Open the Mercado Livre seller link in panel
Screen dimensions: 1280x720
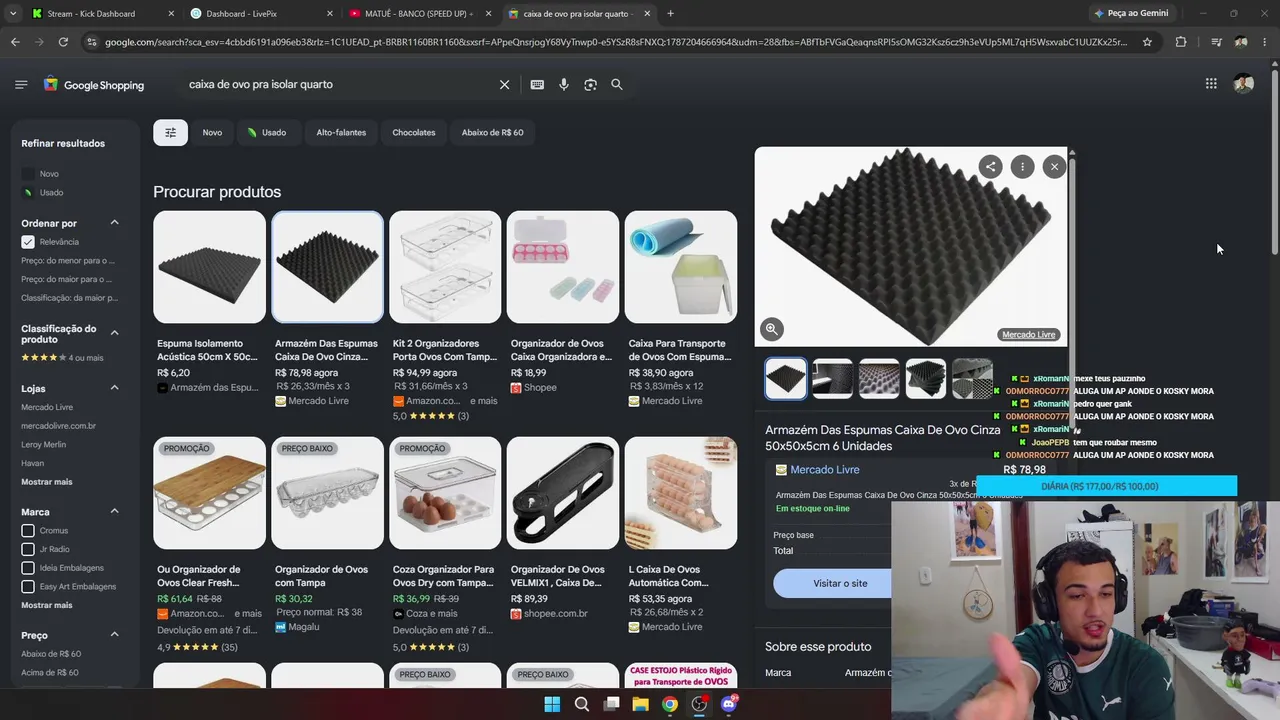(824, 470)
